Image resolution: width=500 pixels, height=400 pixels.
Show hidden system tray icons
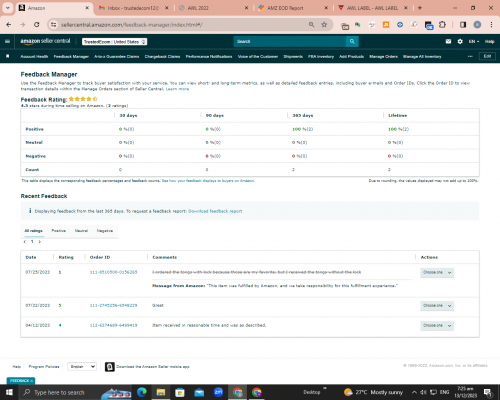tap(414, 392)
